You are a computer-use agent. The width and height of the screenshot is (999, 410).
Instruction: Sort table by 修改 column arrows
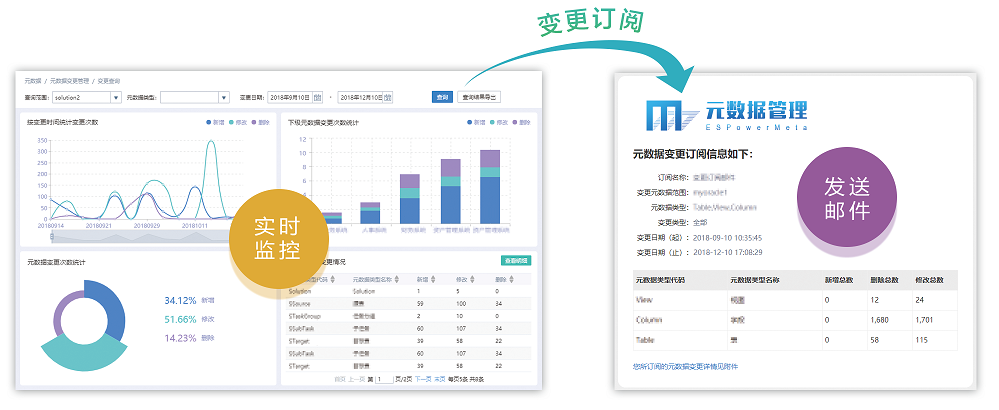471,279
